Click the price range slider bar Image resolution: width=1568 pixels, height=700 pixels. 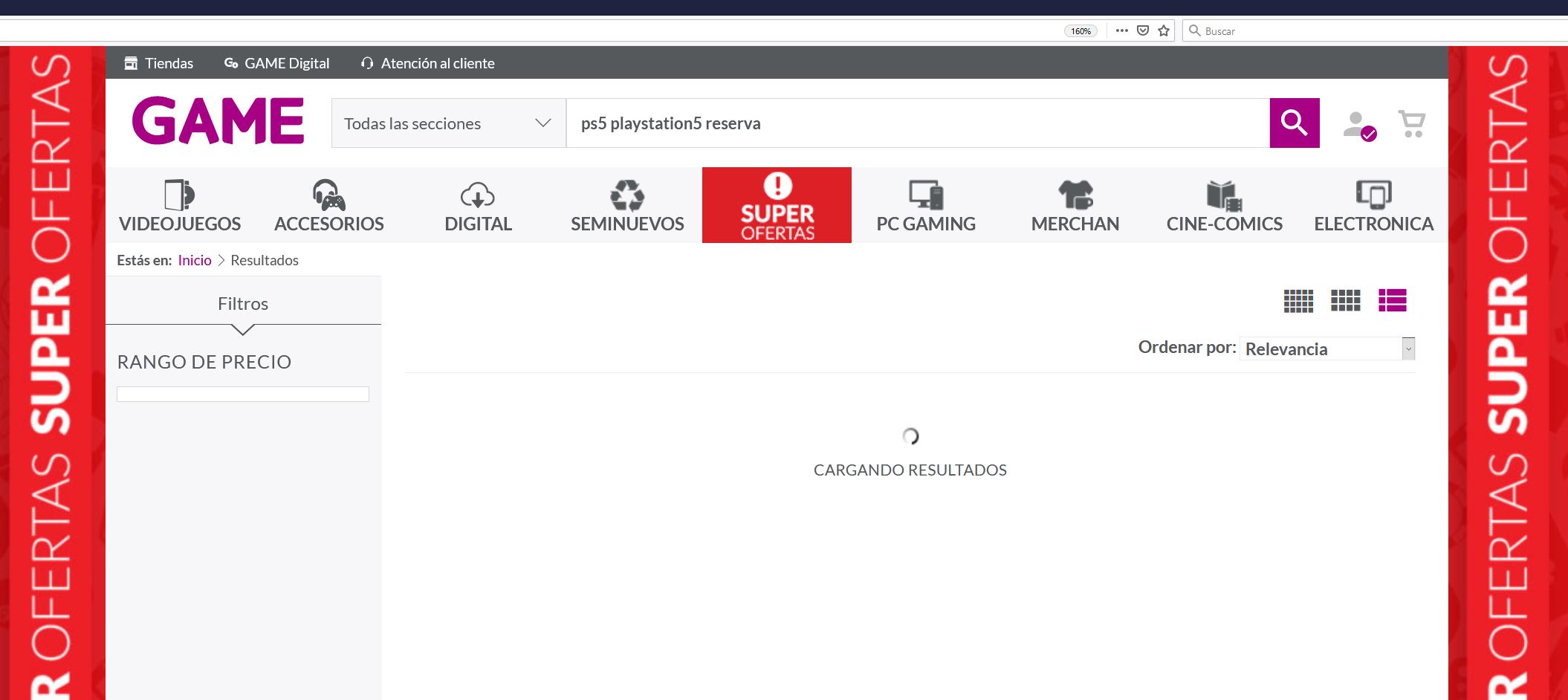point(243,394)
